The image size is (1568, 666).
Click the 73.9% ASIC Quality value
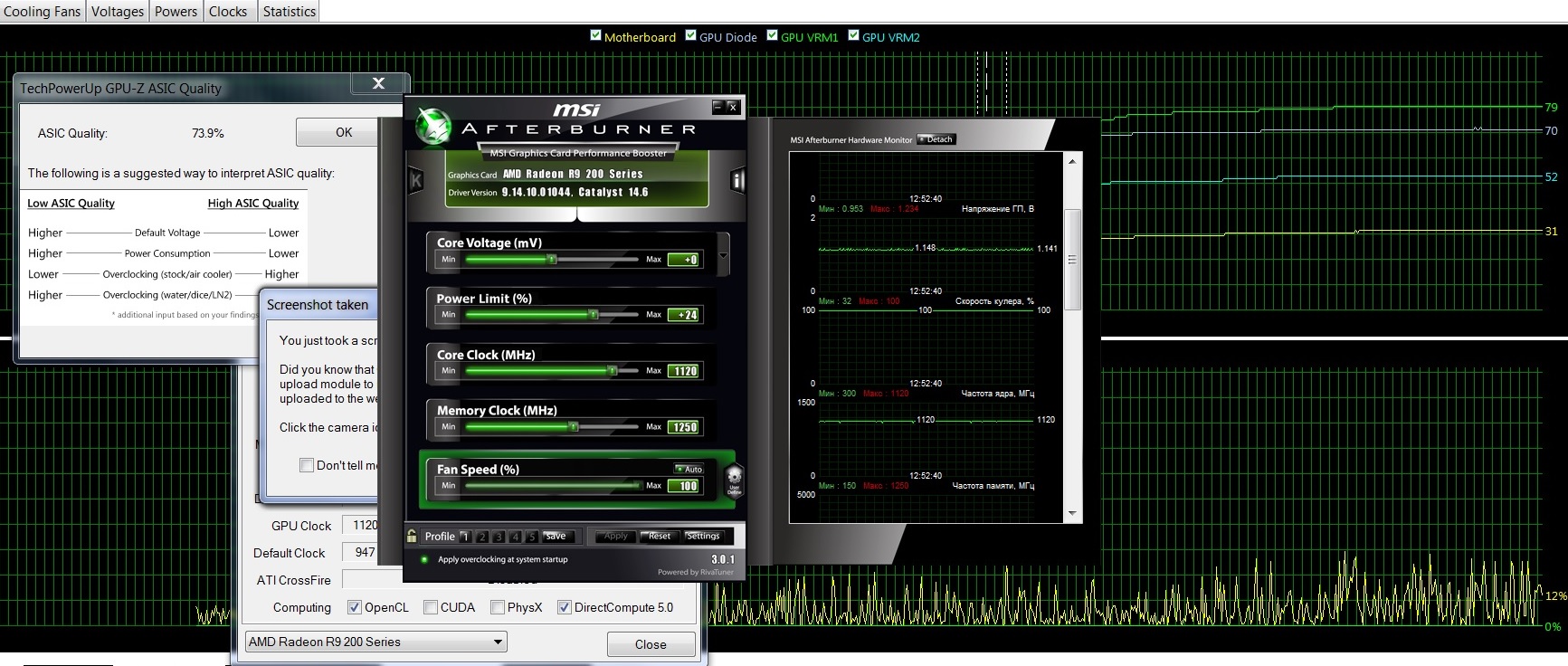tap(207, 133)
